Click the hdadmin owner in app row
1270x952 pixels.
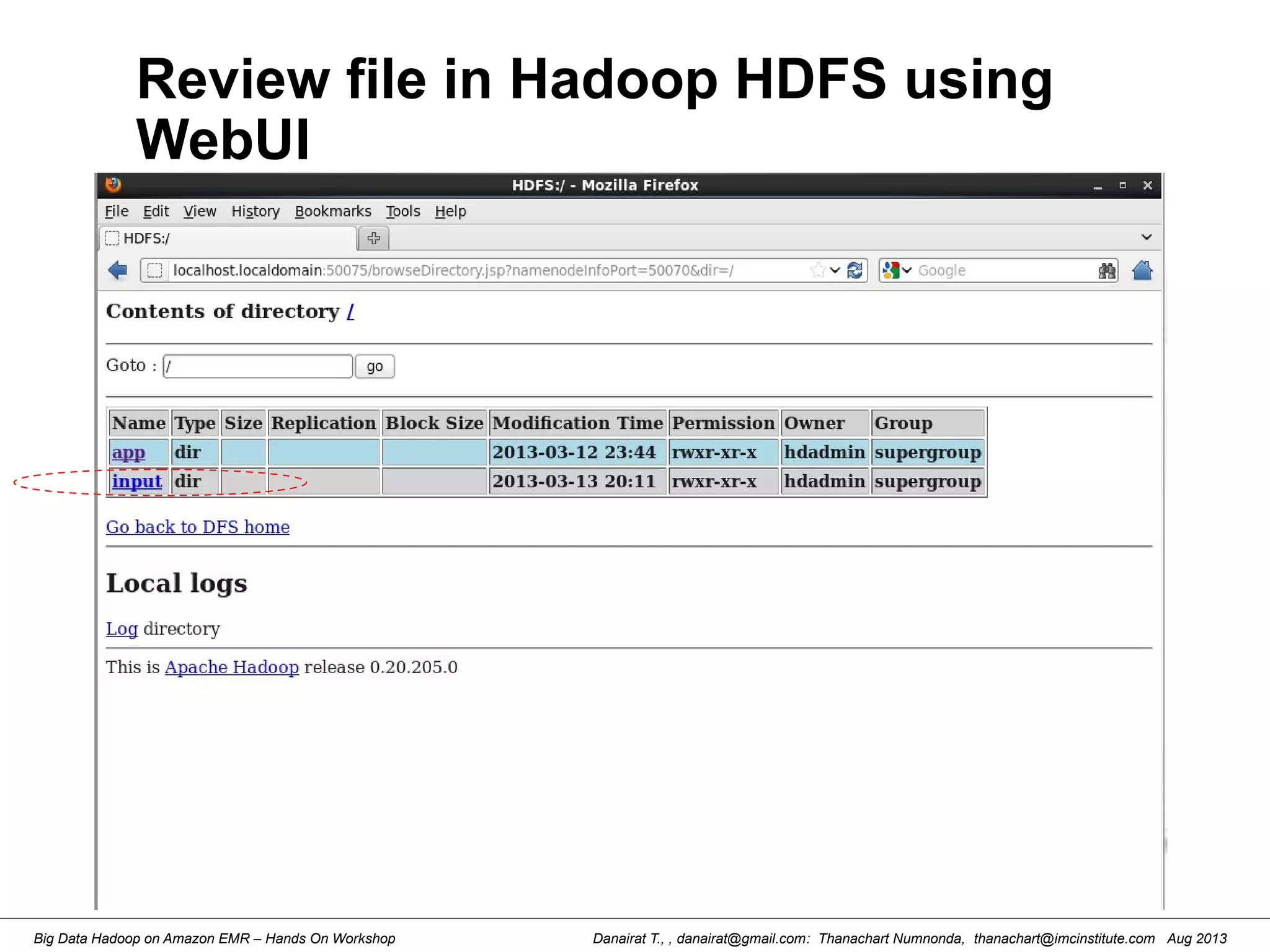pos(825,452)
